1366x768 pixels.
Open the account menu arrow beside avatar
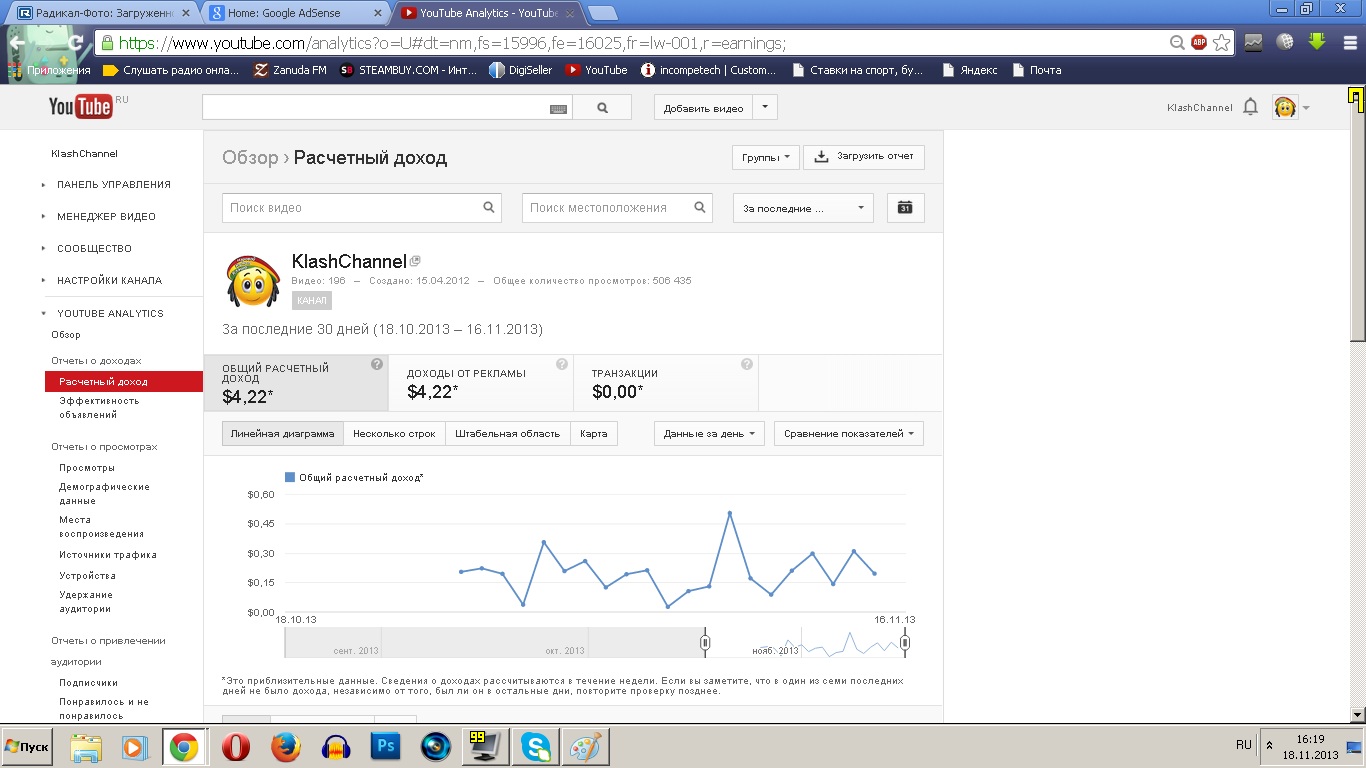(x=1306, y=108)
